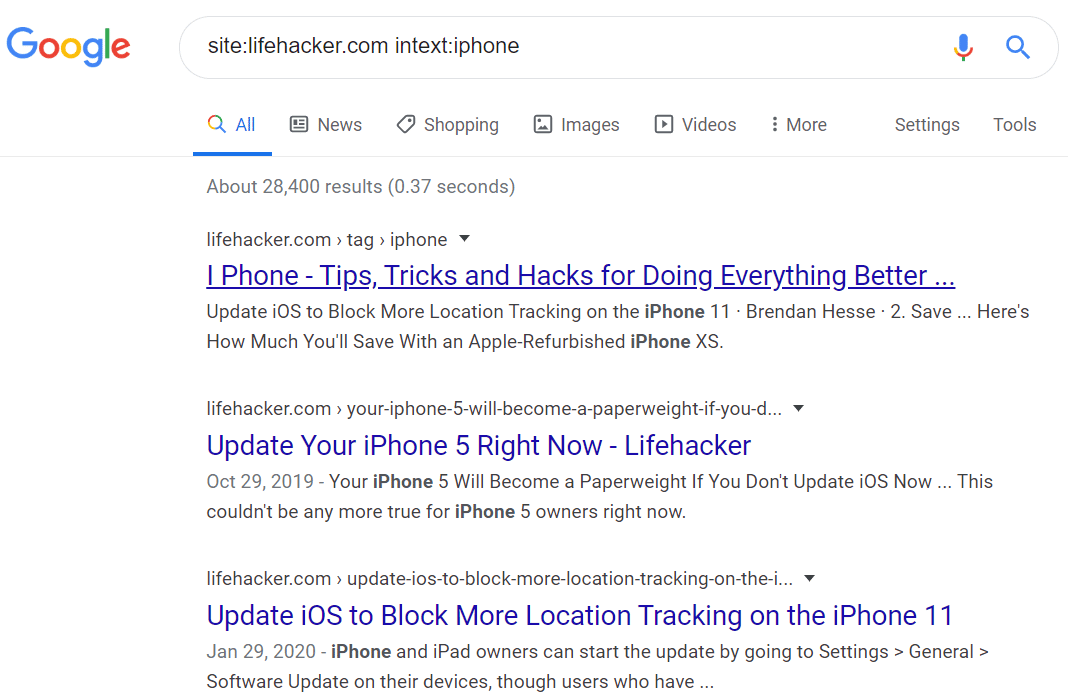Viewport: 1068px width, 700px height.
Task: Open the dropdown arrow on the iphone tag result
Action: pos(464,238)
